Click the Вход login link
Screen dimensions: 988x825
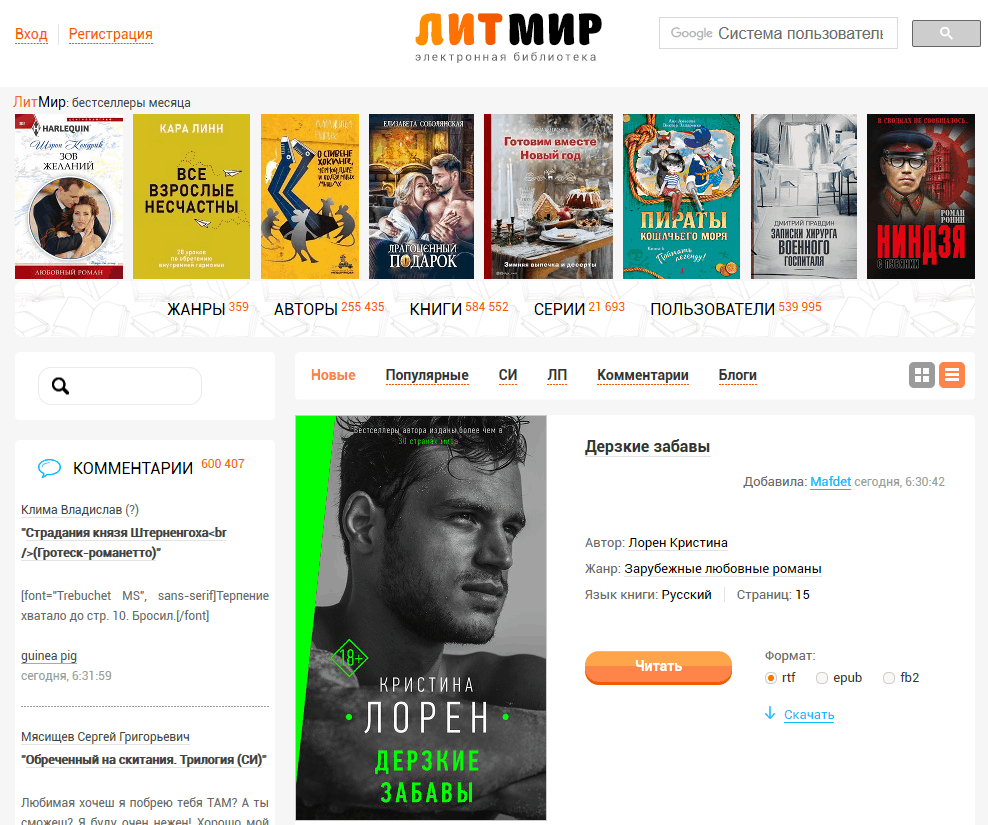pos(32,34)
